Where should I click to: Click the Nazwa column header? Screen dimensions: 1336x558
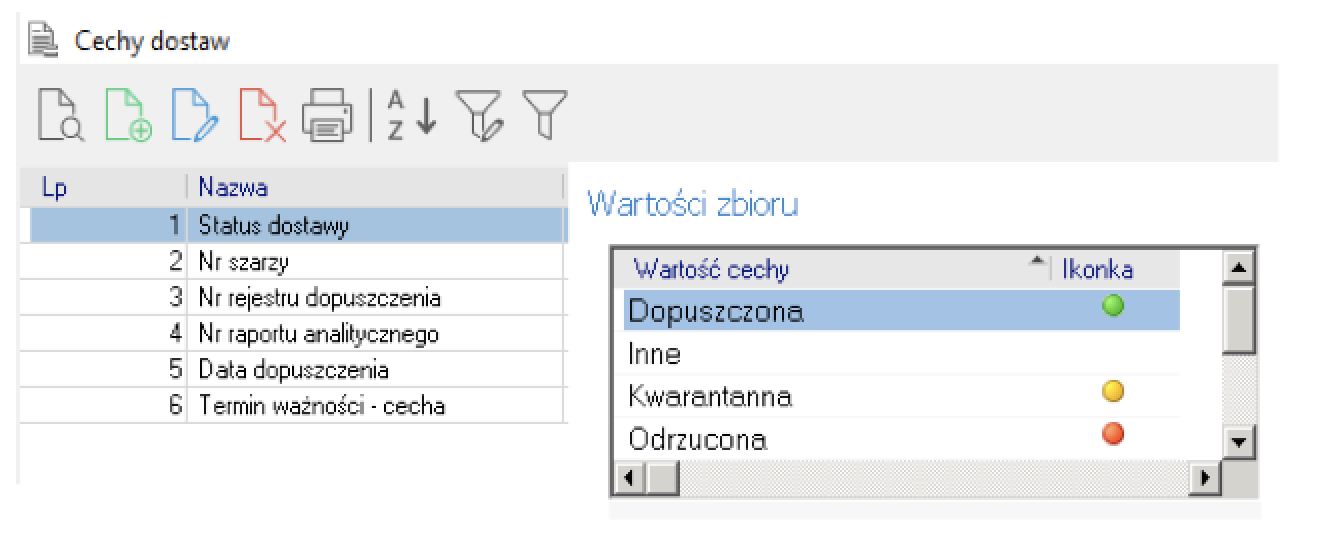(x=233, y=188)
